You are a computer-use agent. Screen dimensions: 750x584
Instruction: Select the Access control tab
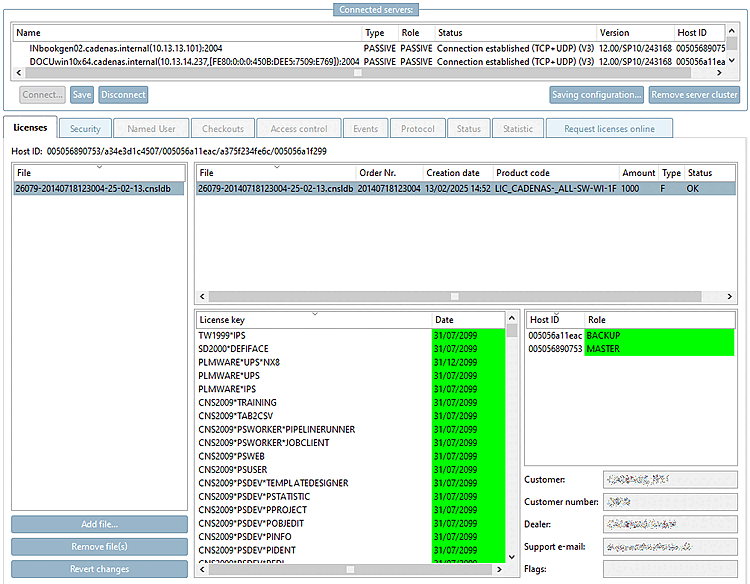[x=298, y=129]
